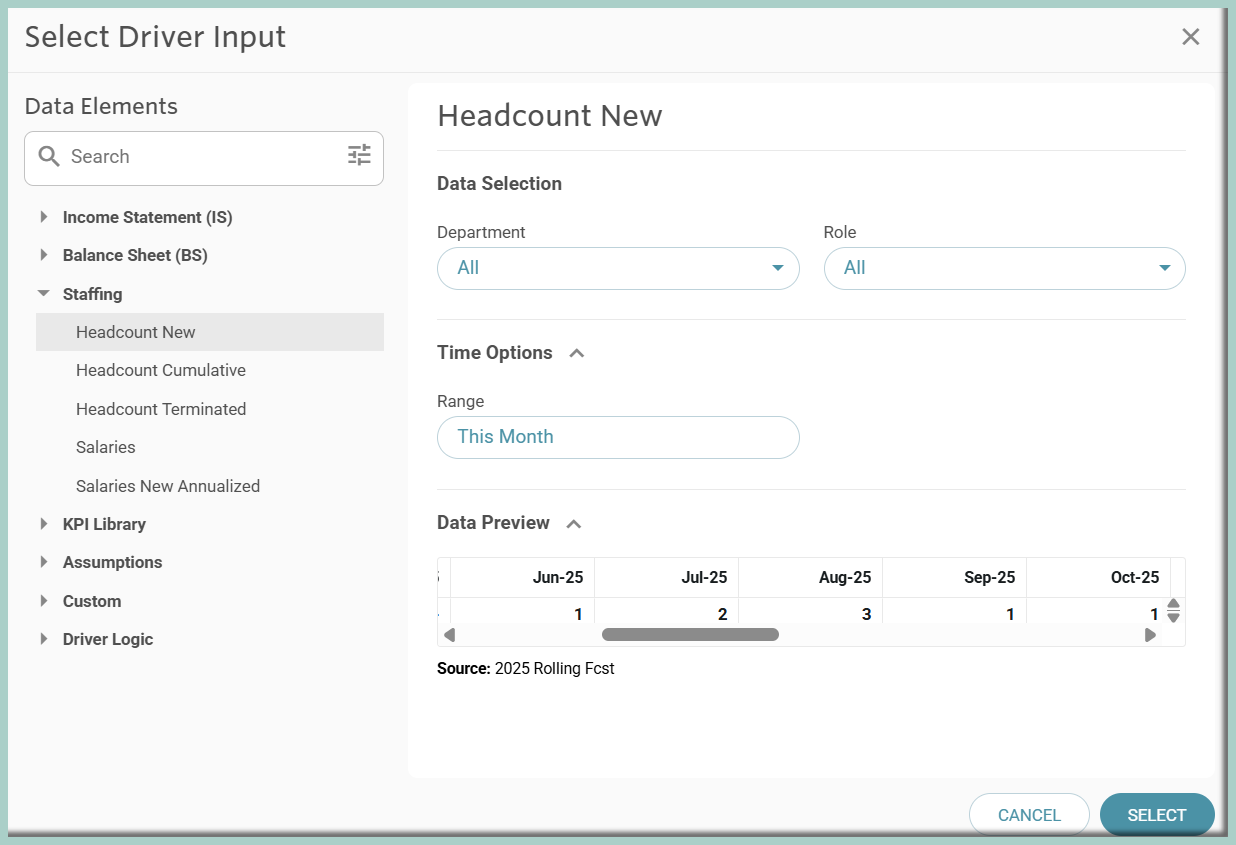
Task: Click the horizontal scrollbar thumb in preview
Action: (690, 634)
